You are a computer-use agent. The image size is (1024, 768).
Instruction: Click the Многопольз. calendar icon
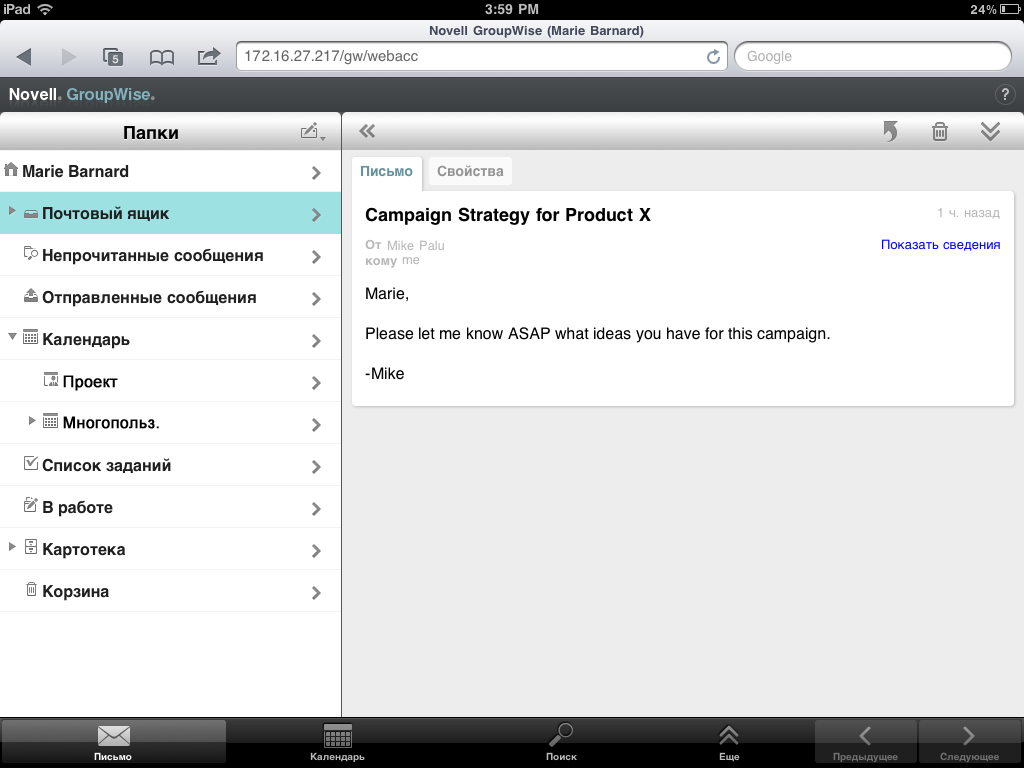pos(51,421)
